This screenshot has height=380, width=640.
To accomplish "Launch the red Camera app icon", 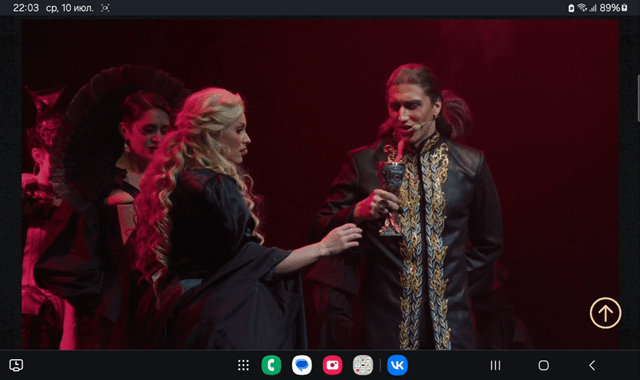I will click(x=332, y=365).
